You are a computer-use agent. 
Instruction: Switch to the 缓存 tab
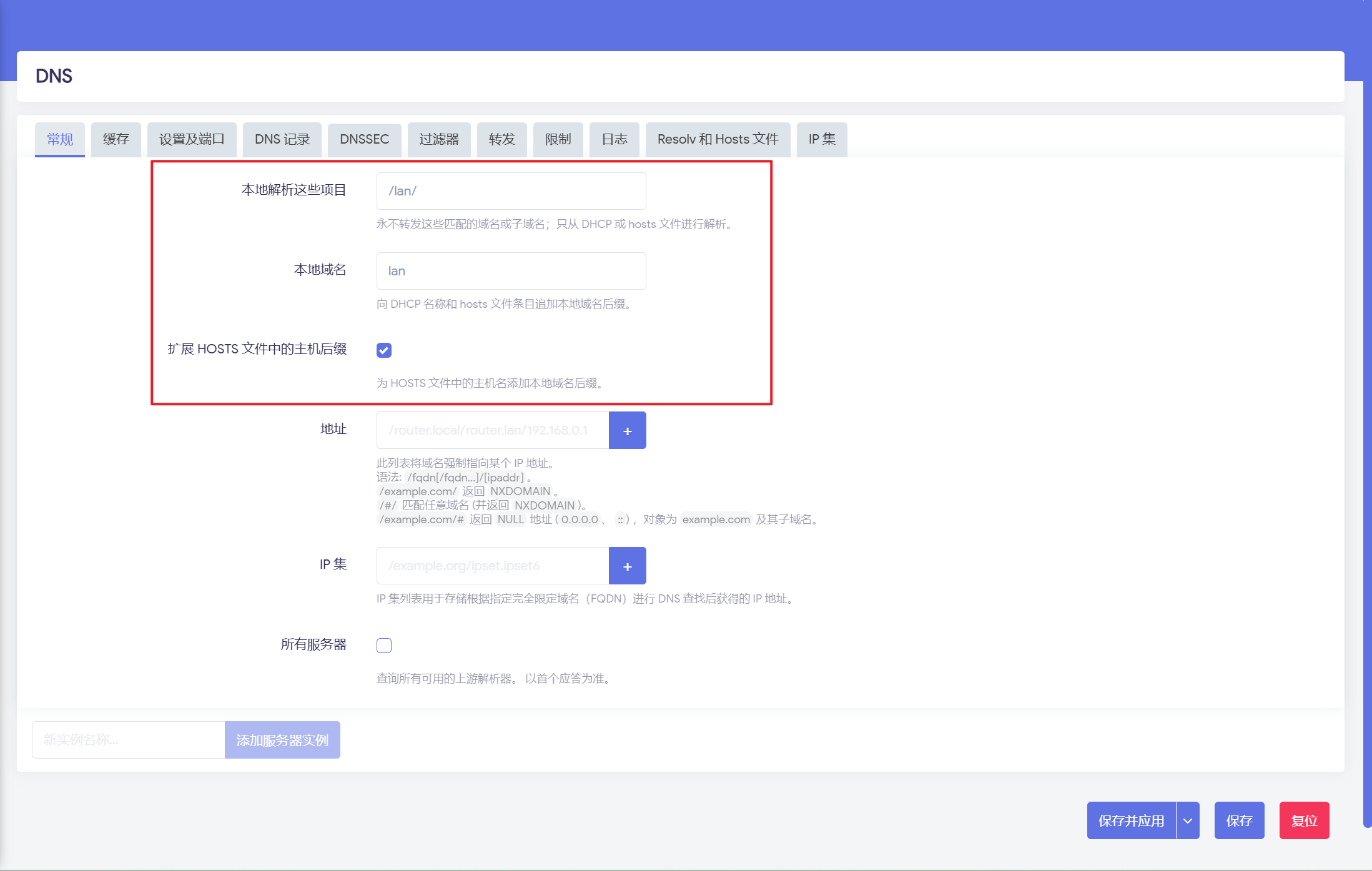point(116,139)
